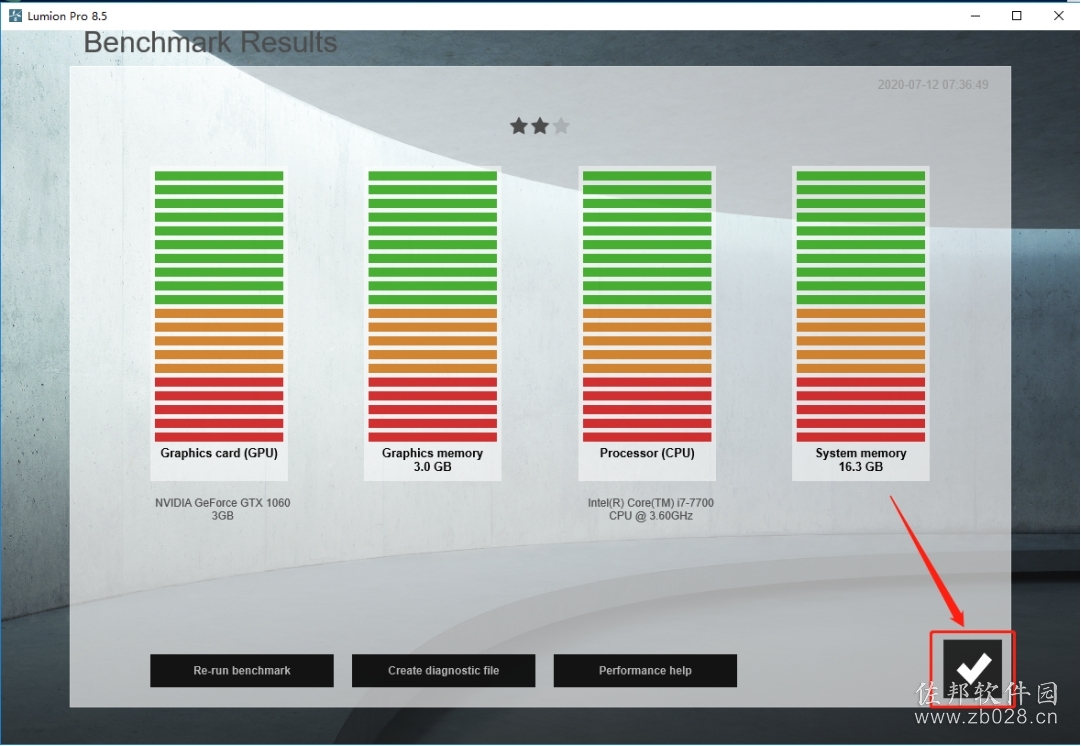
Task: Click the Graphics memory label
Action: 432,453
